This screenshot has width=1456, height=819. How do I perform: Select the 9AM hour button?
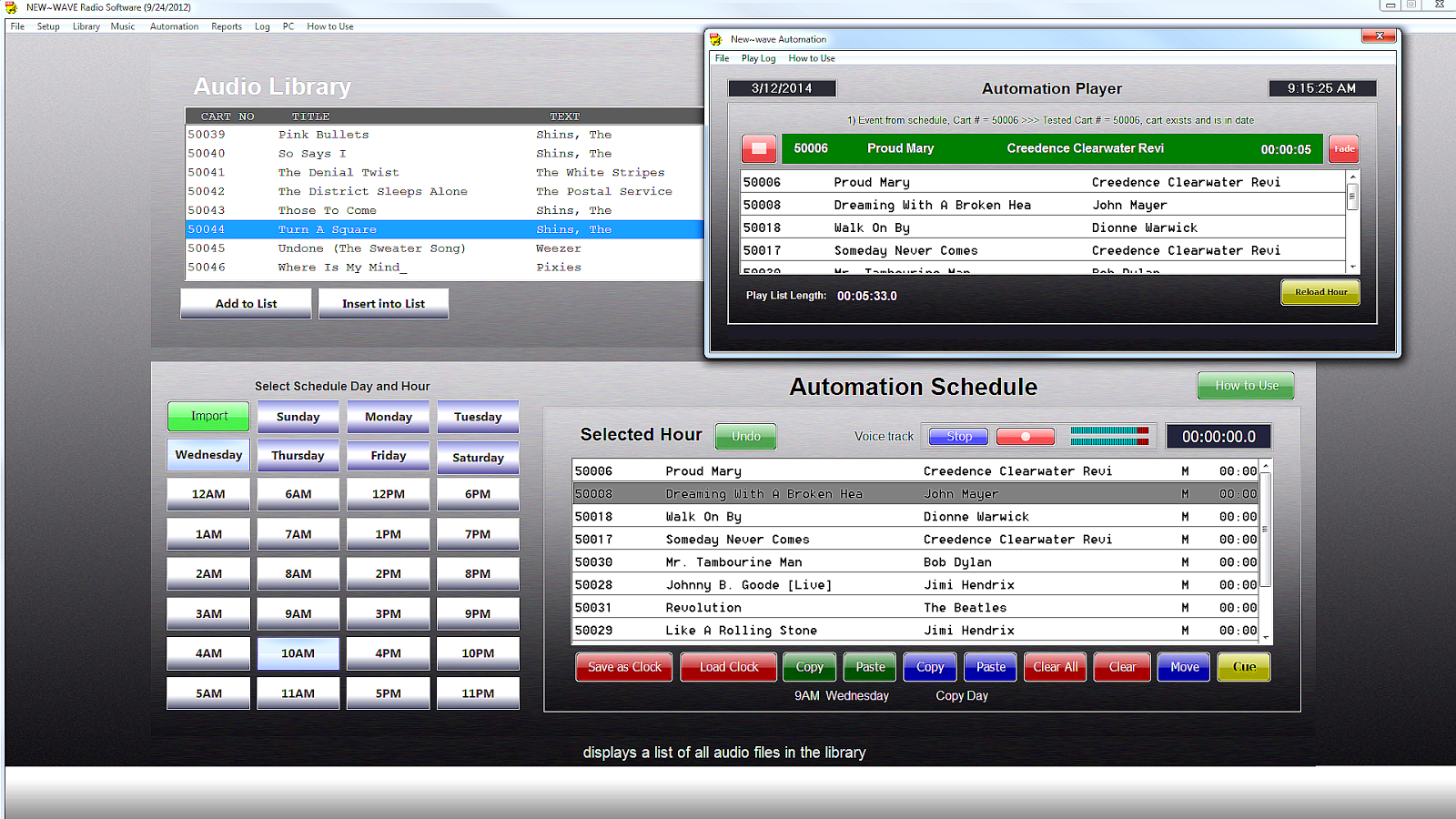coord(298,613)
